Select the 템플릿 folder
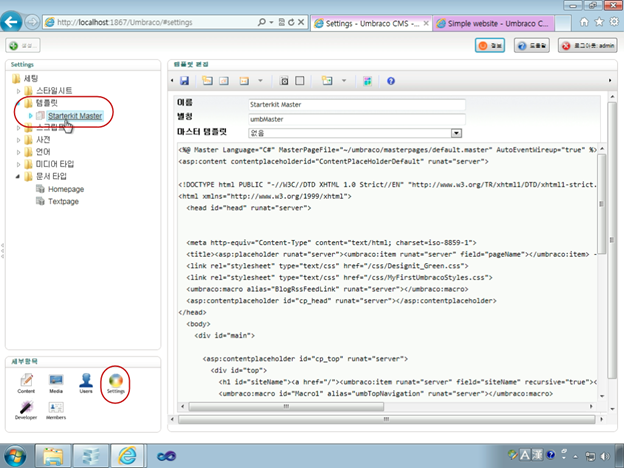This screenshot has width=624, height=468. click(47, 103)
